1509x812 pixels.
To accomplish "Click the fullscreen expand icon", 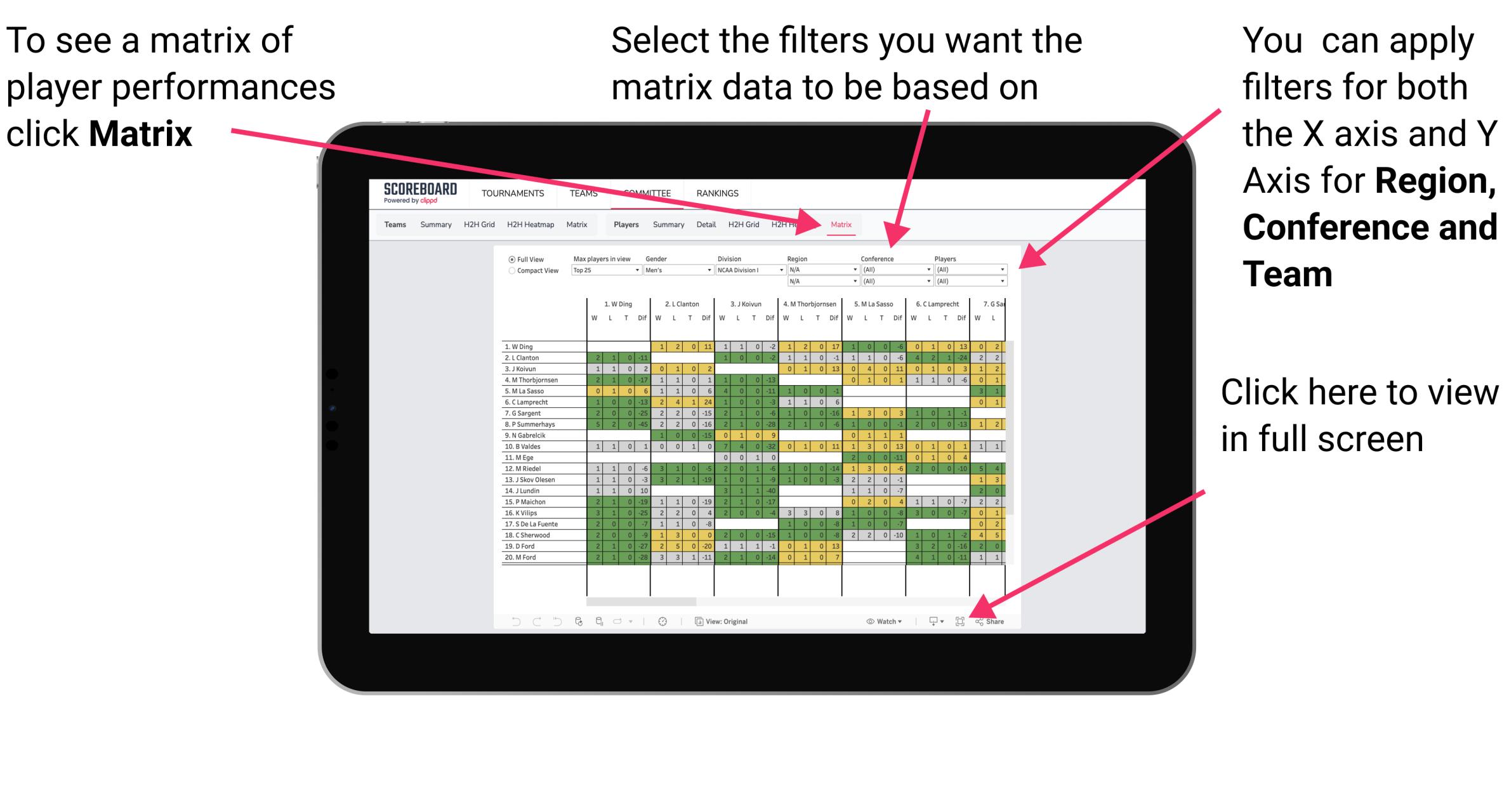I will point(960,621).
